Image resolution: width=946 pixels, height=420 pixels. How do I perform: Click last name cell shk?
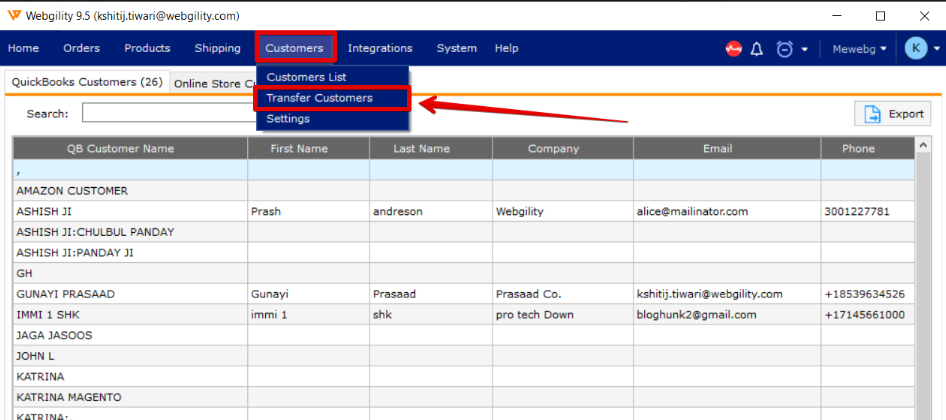point(431,314)
